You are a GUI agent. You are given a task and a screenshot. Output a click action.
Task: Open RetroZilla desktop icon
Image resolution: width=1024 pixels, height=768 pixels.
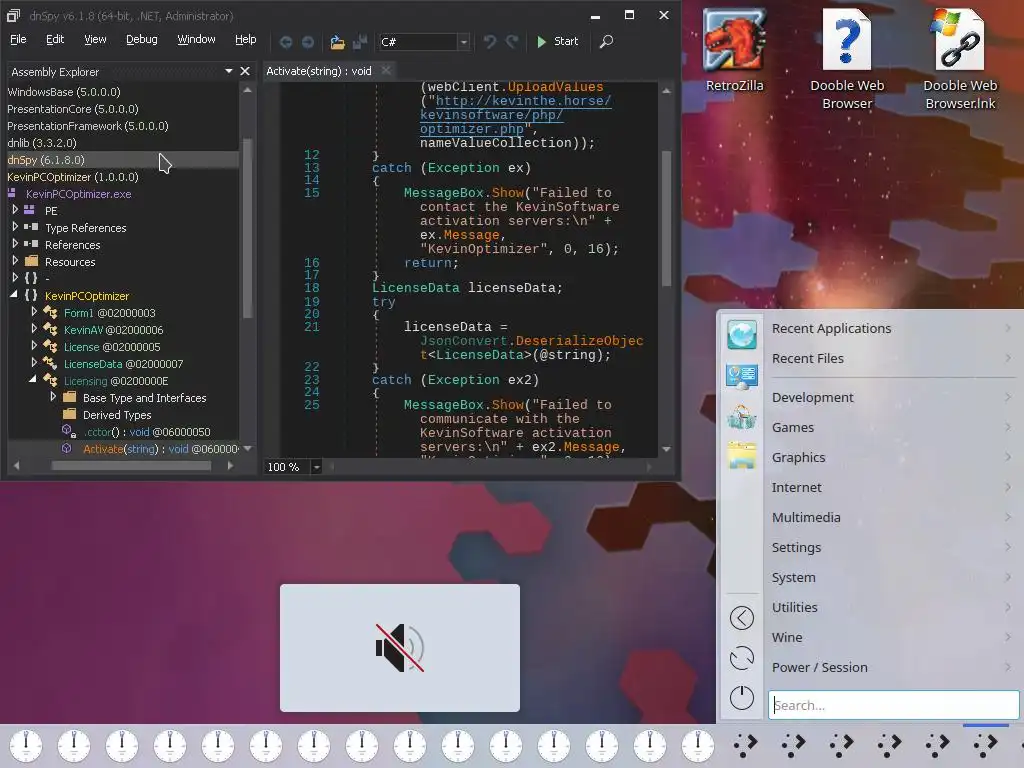734,50
